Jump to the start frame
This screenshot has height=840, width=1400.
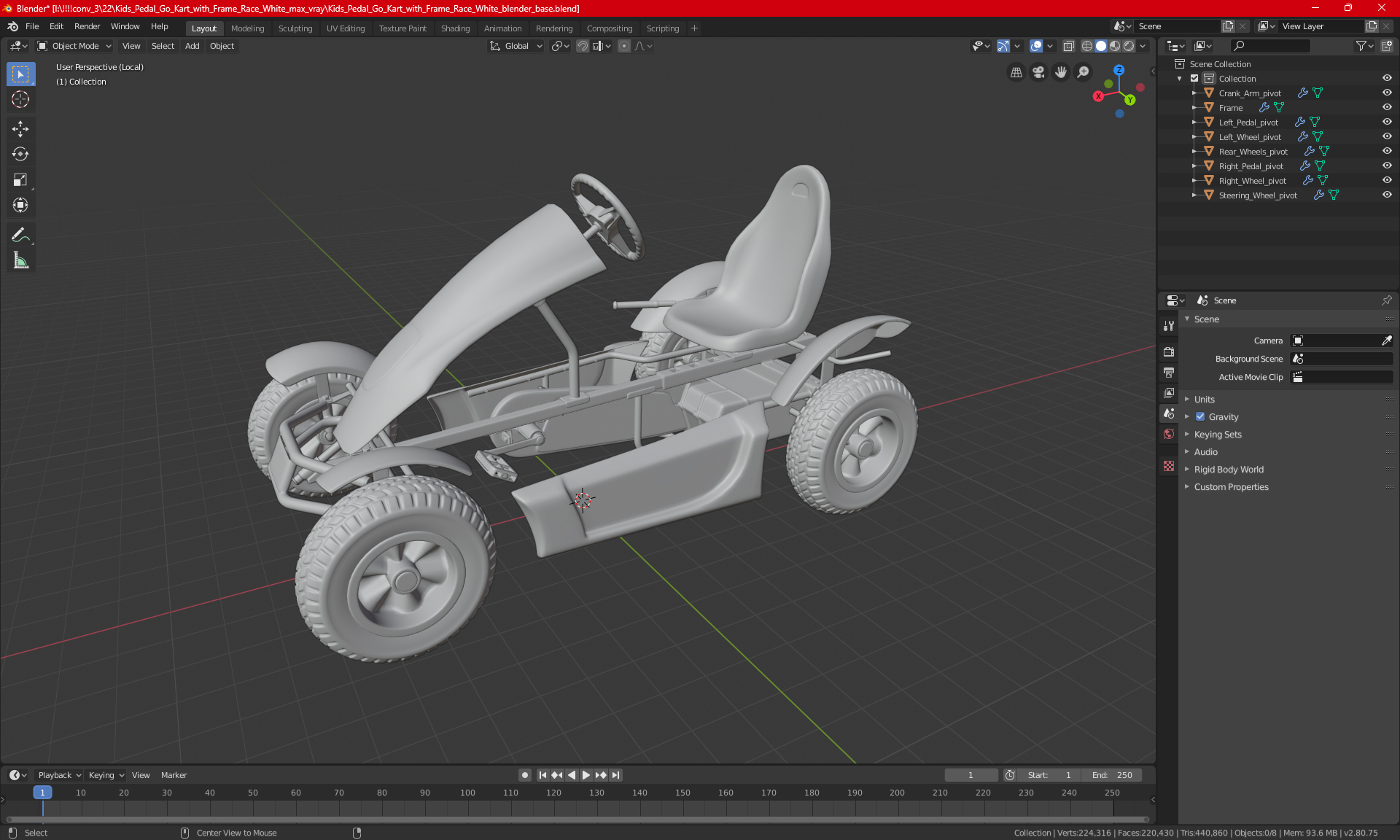[542, 775]
